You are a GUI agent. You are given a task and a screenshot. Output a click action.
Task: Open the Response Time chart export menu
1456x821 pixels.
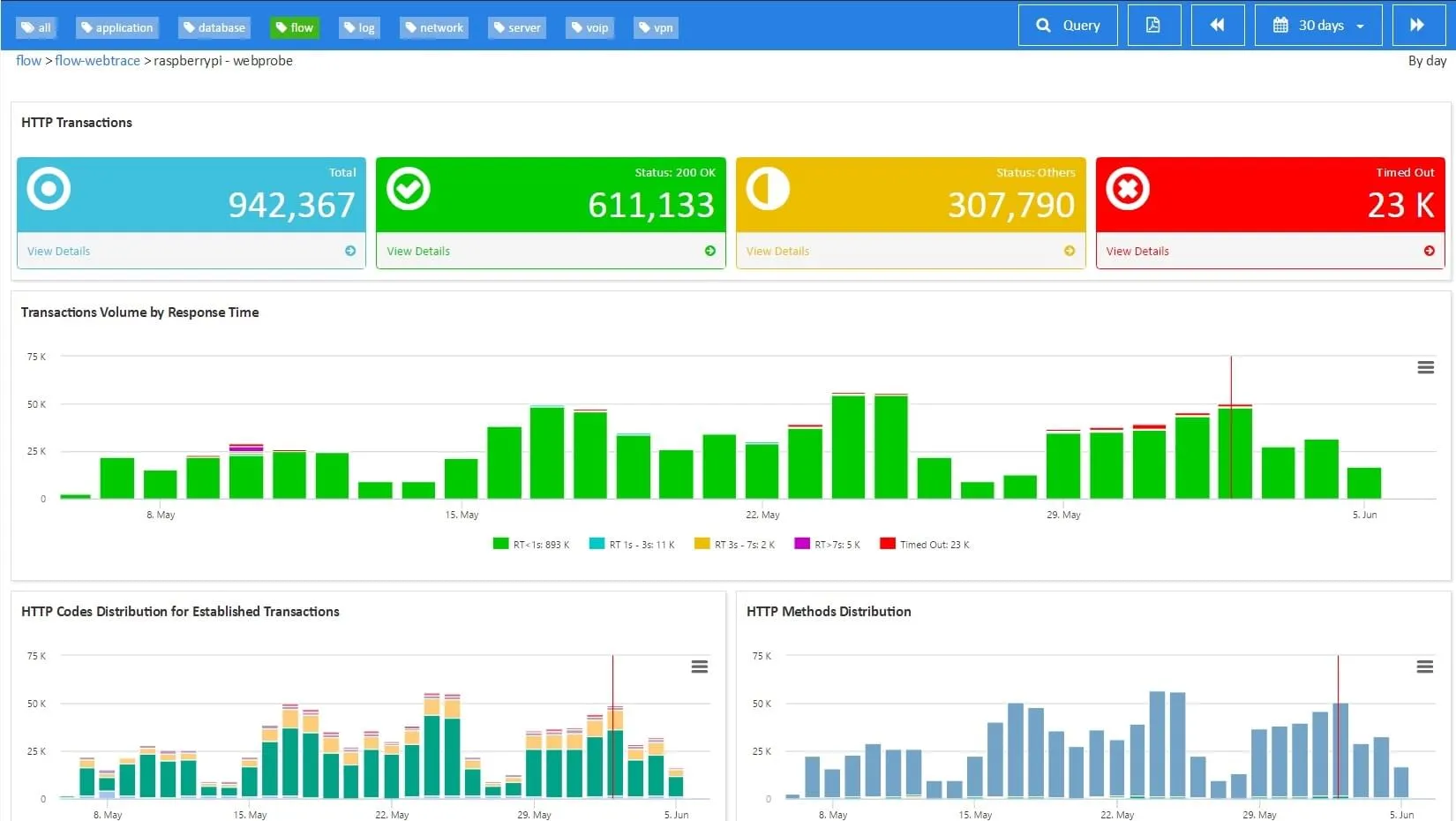(x=1424, y=367)
